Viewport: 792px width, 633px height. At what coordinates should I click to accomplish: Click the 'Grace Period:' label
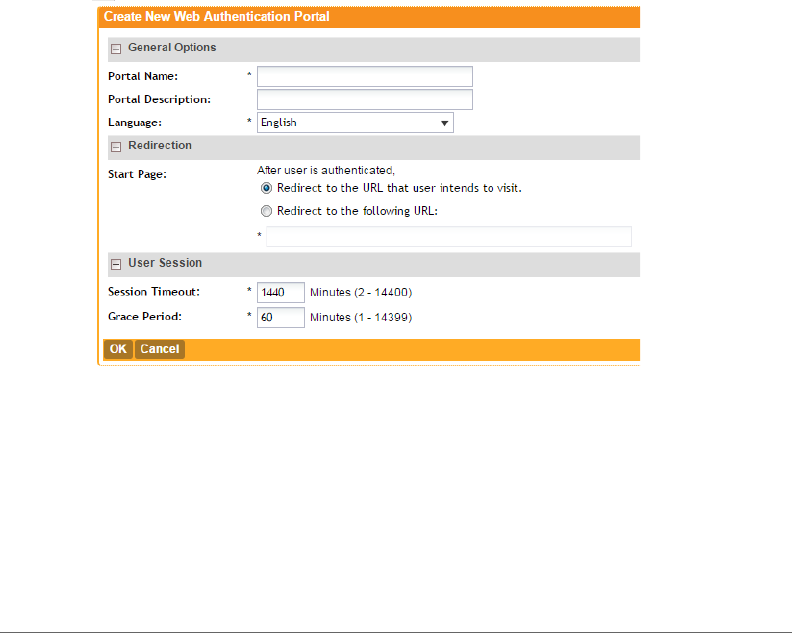tap(145, 317)
